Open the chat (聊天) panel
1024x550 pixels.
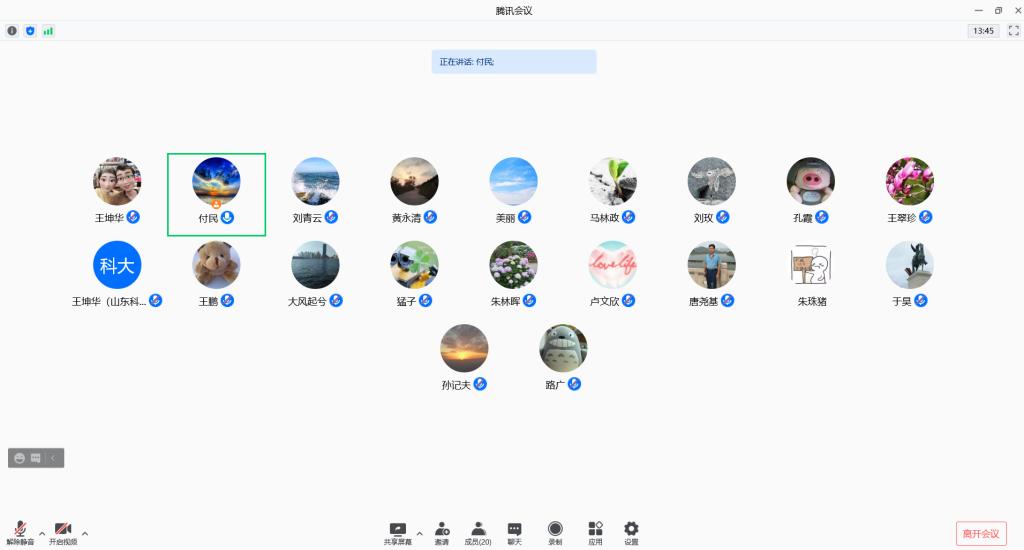[x=514, y=532]
